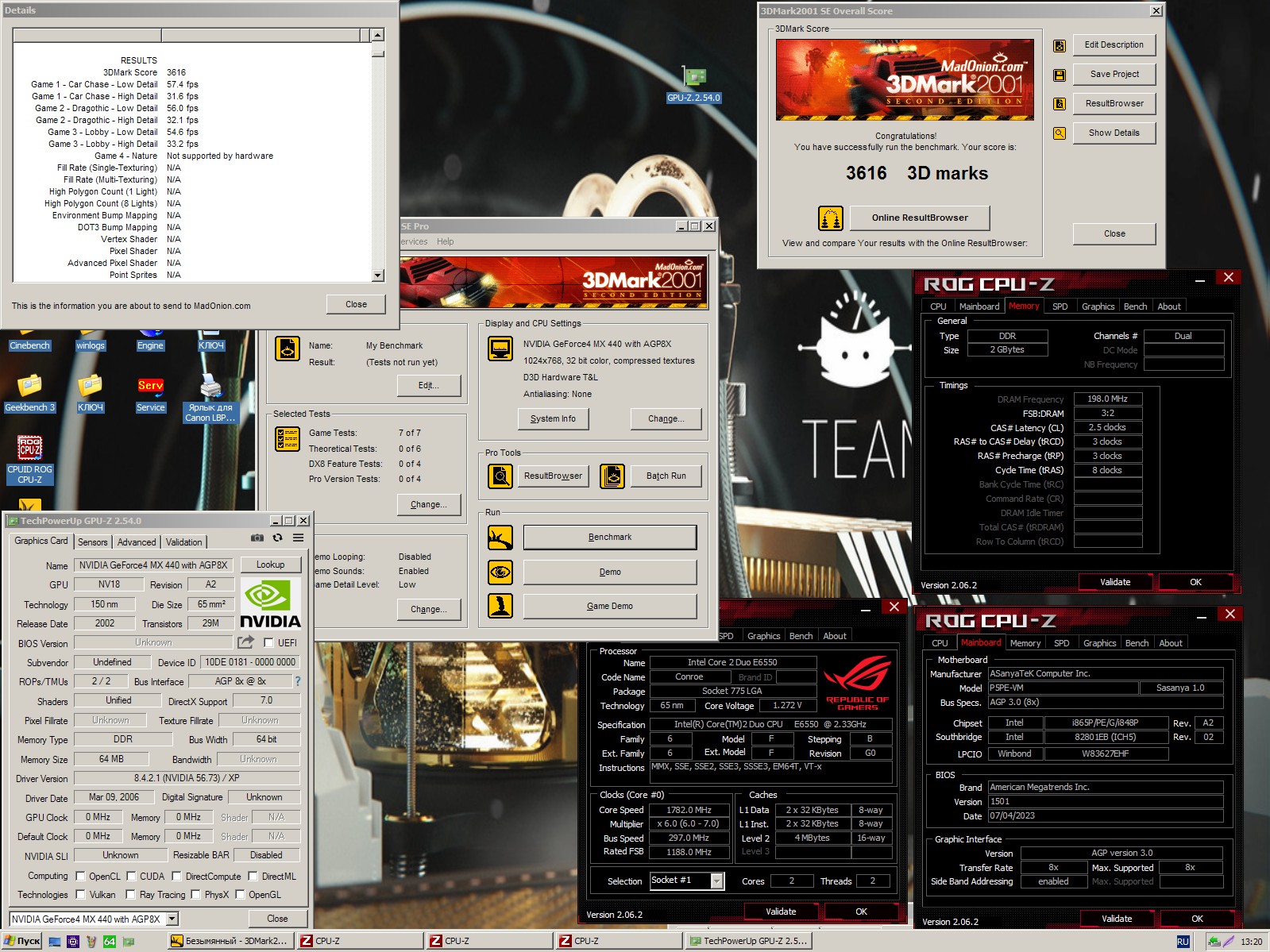The width and height of the screenshot is (1270, 952).
Task: Click the Show Details magnifier icon
Action: tap(1060, 133)
